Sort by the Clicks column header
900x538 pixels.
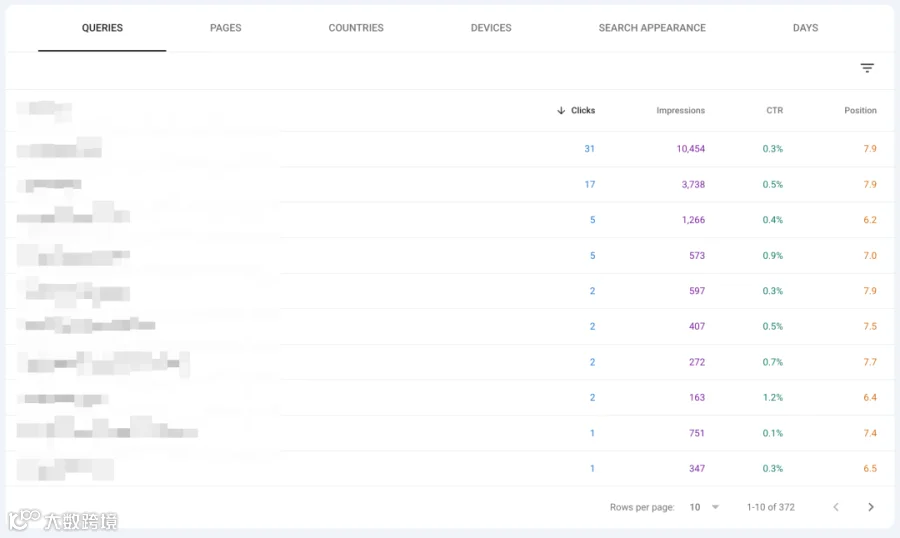coord(583,110)
